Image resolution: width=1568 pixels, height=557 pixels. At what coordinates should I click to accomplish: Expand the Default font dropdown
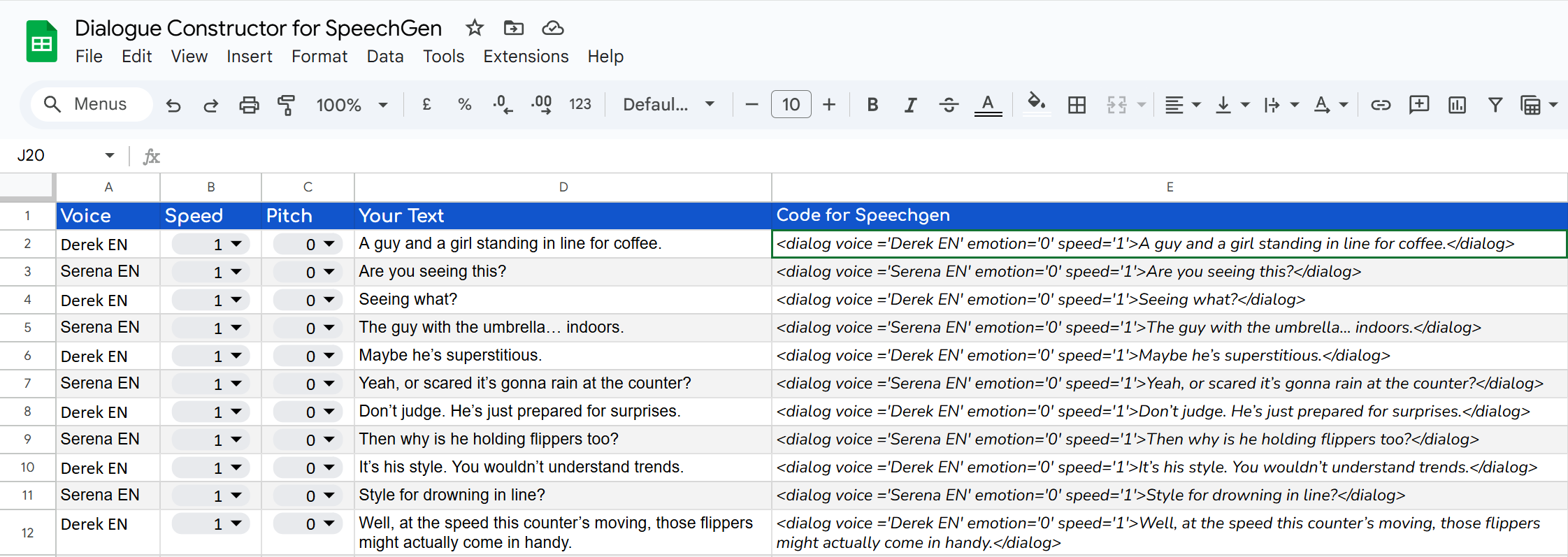coord(668,105)
